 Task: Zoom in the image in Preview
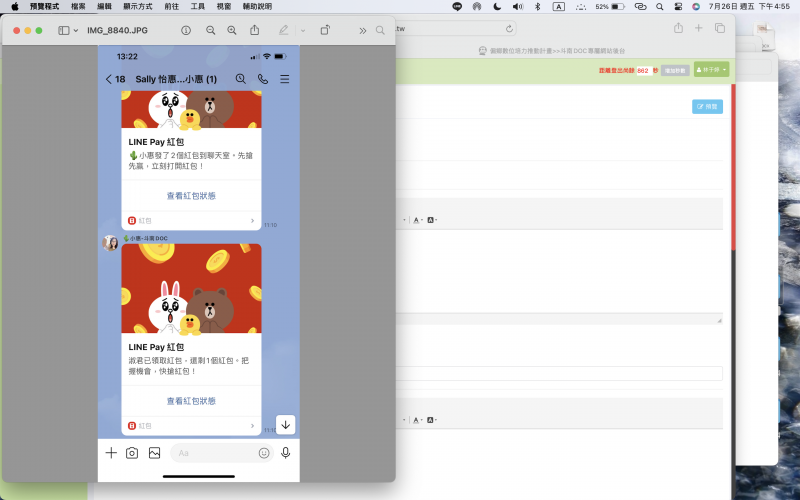(232, 30)
